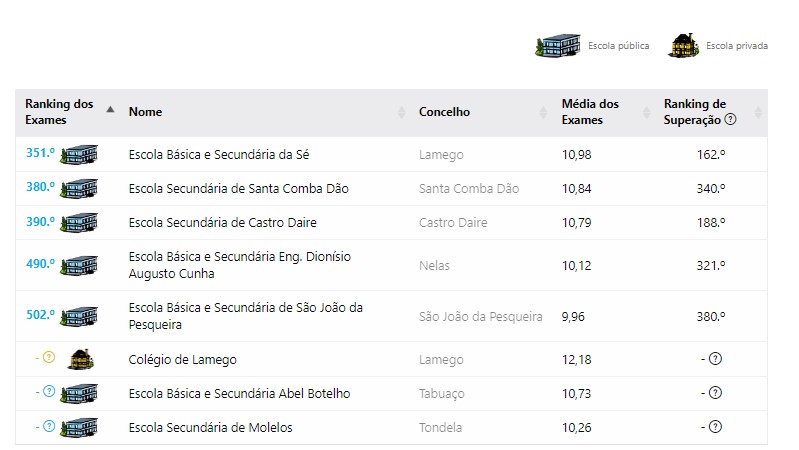Click the blue question mark in Abel Botelho's ranking
This screenshot has width=799, height=450.
tap(49, 391)
